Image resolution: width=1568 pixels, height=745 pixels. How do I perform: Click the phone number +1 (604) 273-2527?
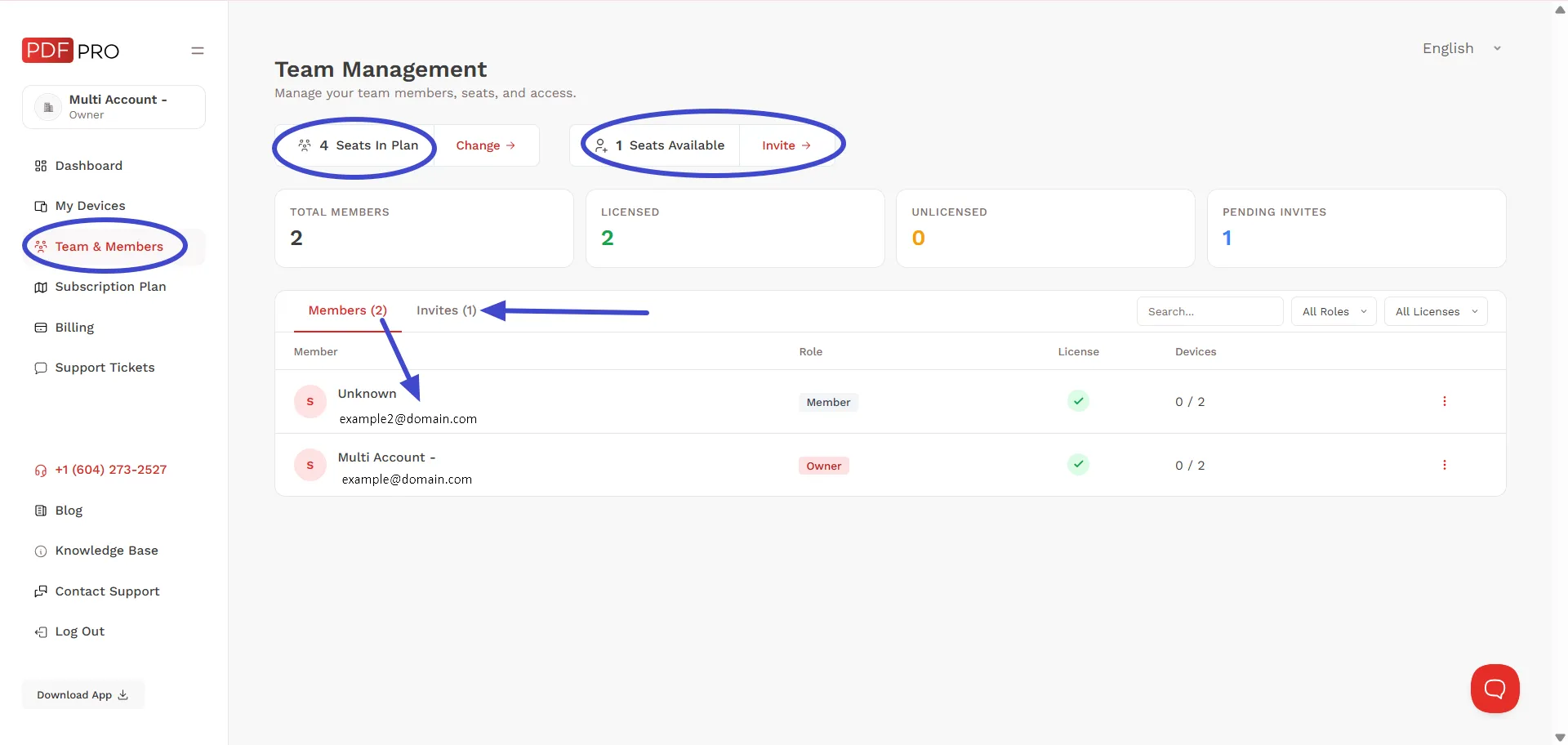[x=101, y=470]
